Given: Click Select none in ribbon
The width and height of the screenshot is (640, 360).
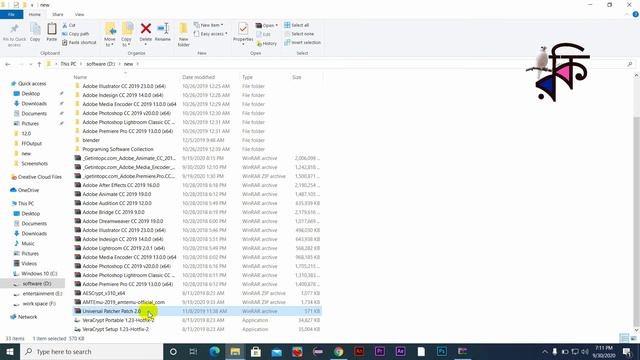Looking at the screenshot, I should coord(299,34).
